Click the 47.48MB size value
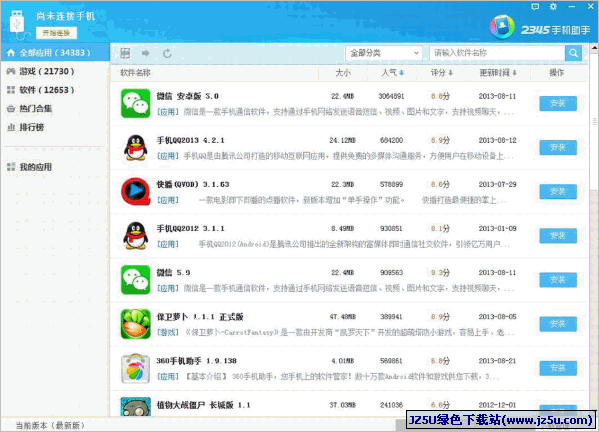The height and width of the screenshot is (432, 599). click(343, 317)
